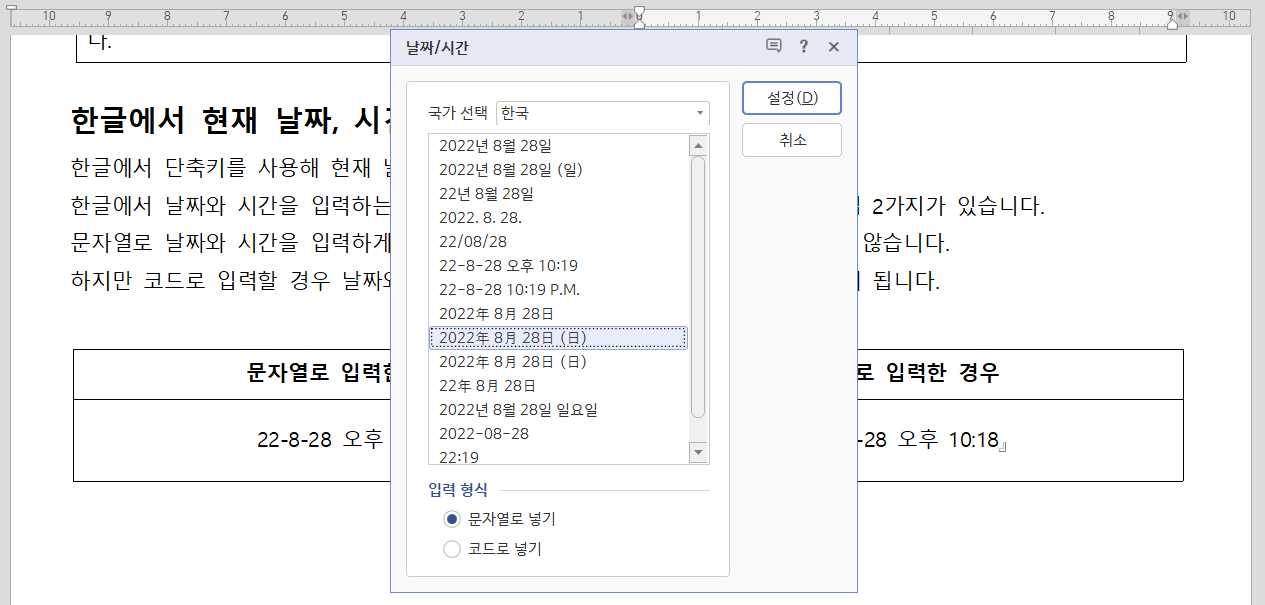Select format 22년 8월 28일

[558, 194]
